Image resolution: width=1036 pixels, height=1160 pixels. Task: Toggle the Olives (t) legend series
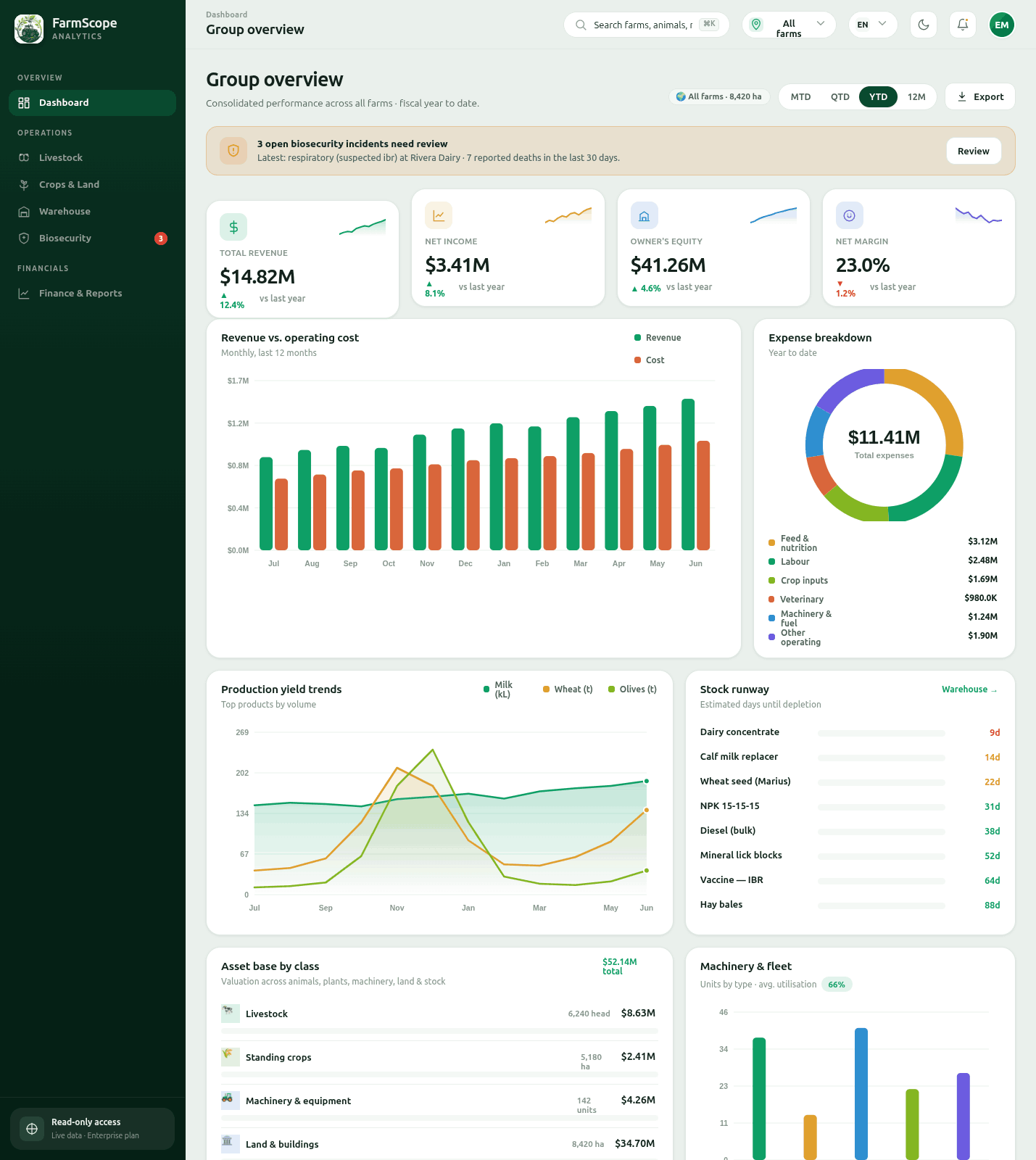(632, 689)
